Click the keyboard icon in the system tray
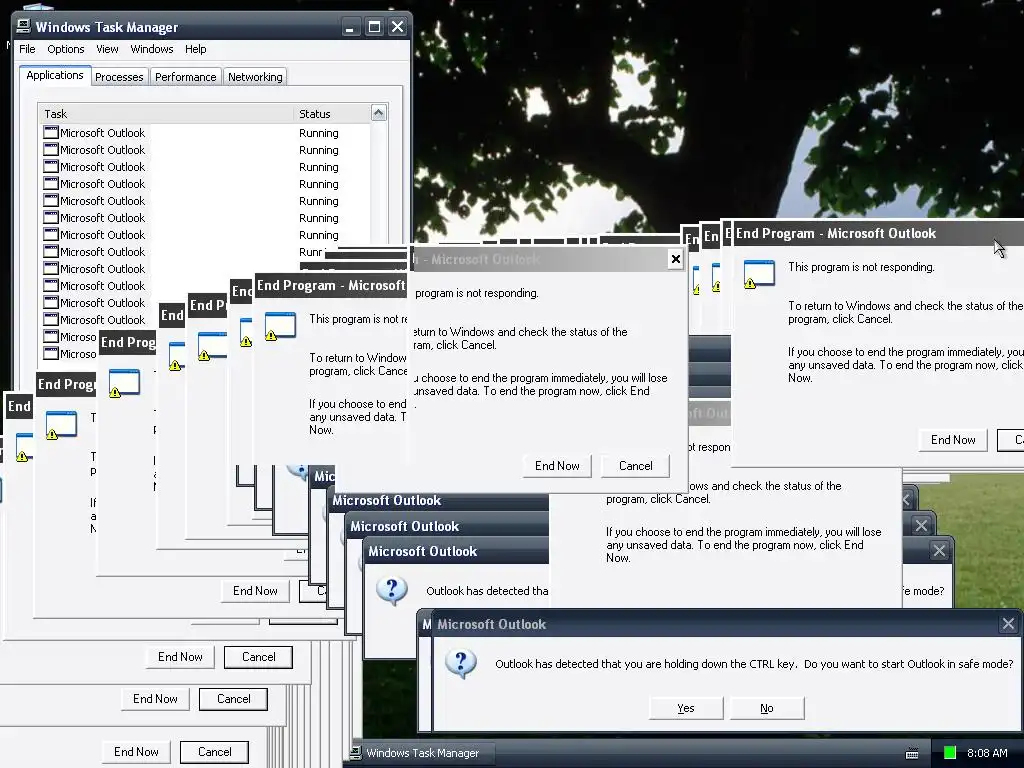The height and width of the screenshot is (768, 1024). [x=912, y=754]
